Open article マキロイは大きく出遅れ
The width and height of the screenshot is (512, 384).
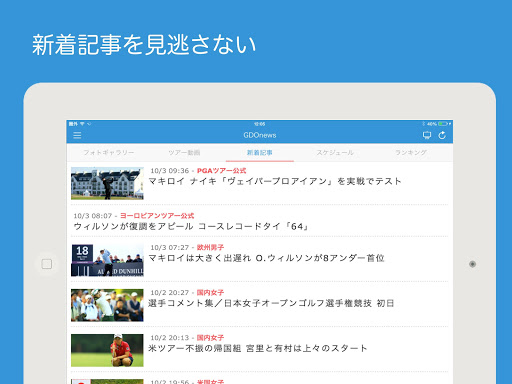point(266,258)
